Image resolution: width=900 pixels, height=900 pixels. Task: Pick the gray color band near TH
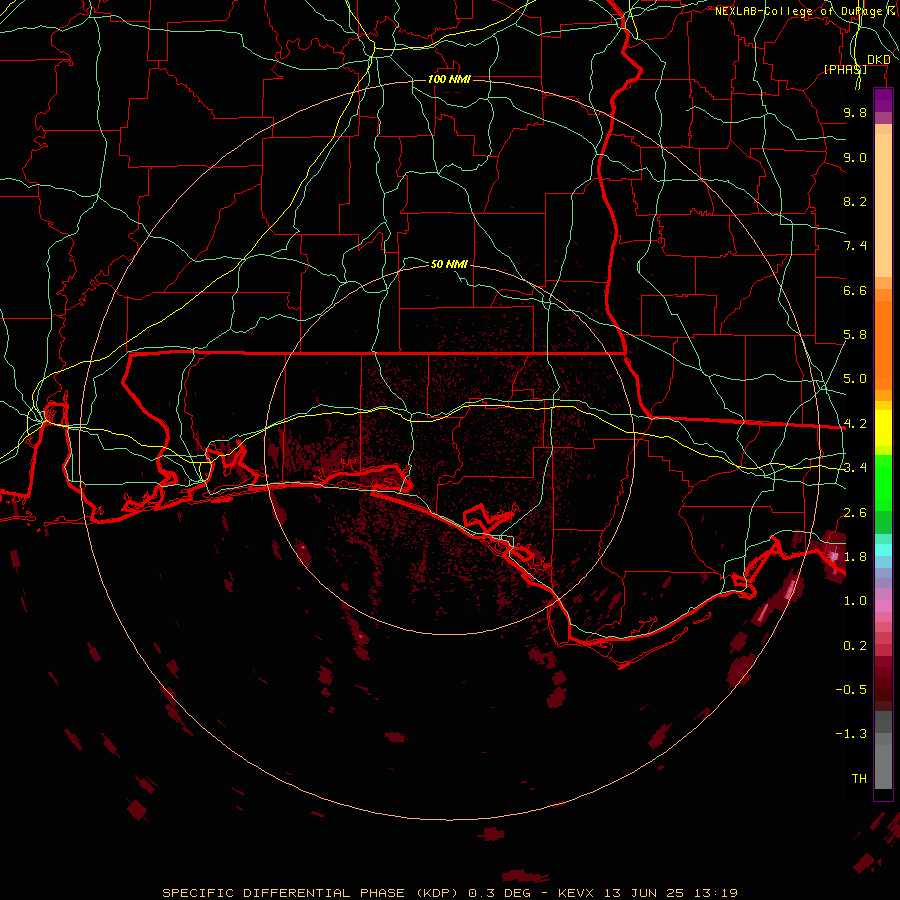[883, 766]
